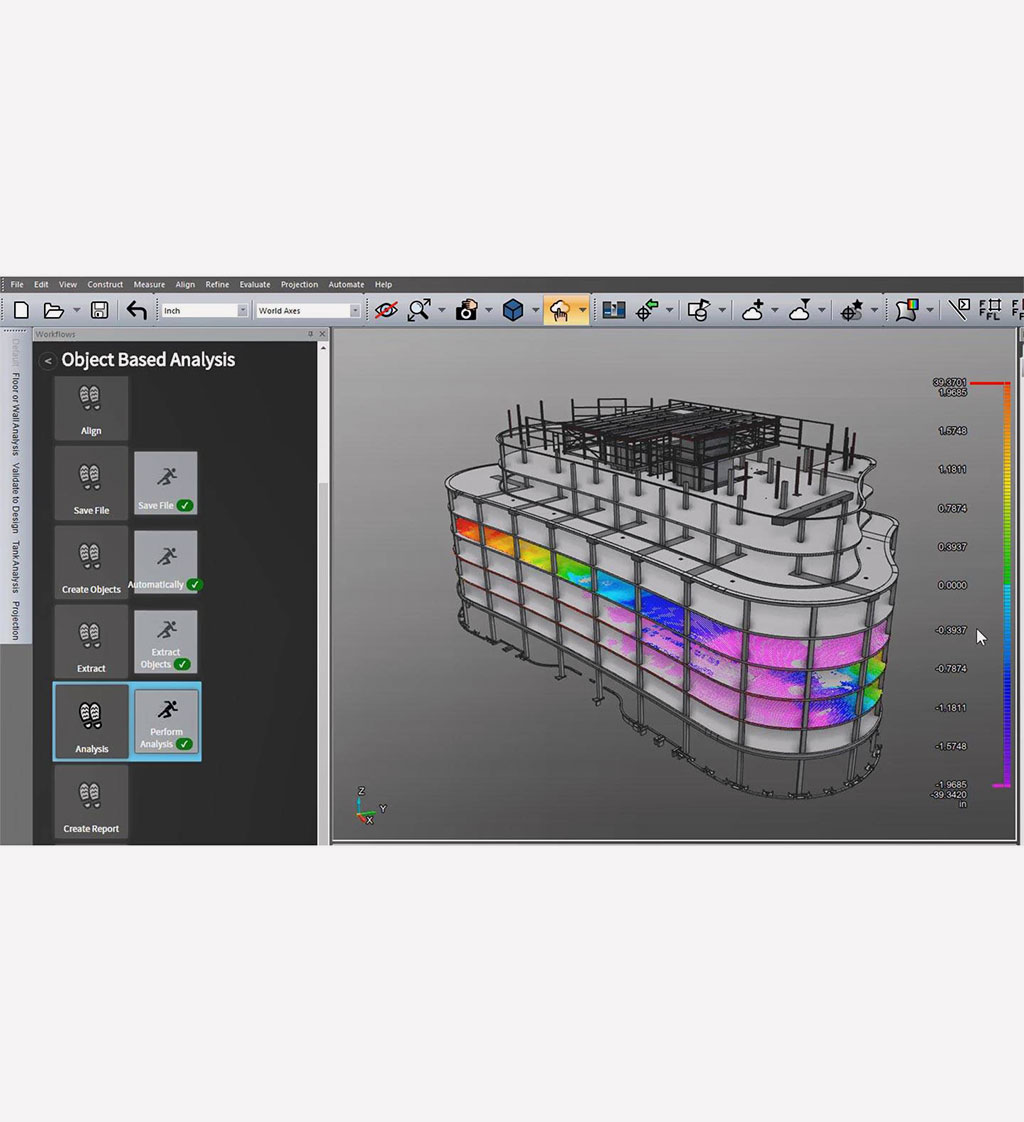Select the blue 3D cube view icon
This screenshot has height=1122, width=1024.
(513, 311)
